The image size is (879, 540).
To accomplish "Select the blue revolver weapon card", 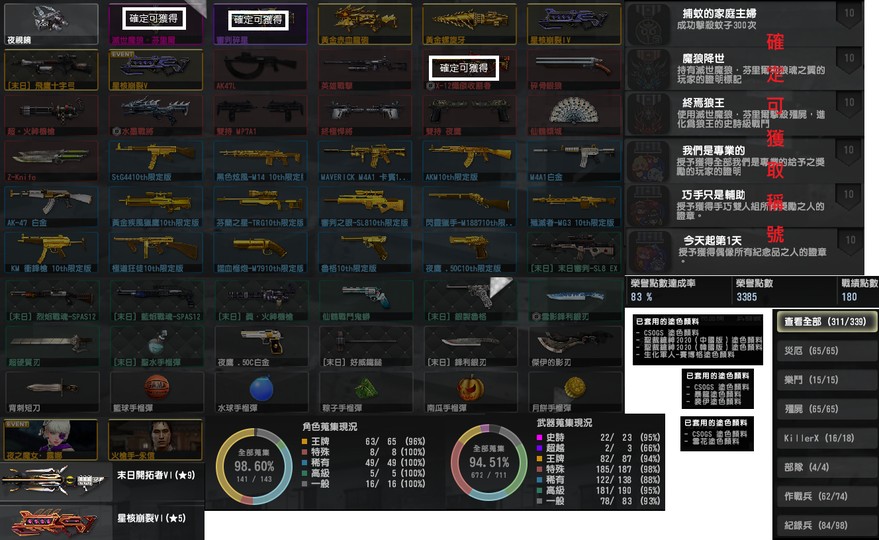I will (x=365, y=301).
